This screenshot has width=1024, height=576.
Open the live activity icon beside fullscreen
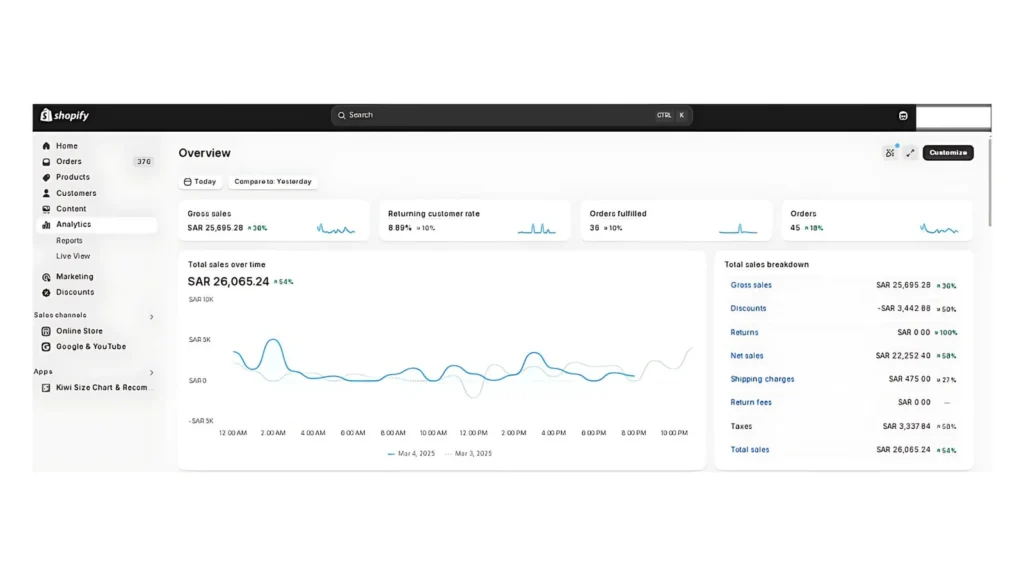coord(889,153)
